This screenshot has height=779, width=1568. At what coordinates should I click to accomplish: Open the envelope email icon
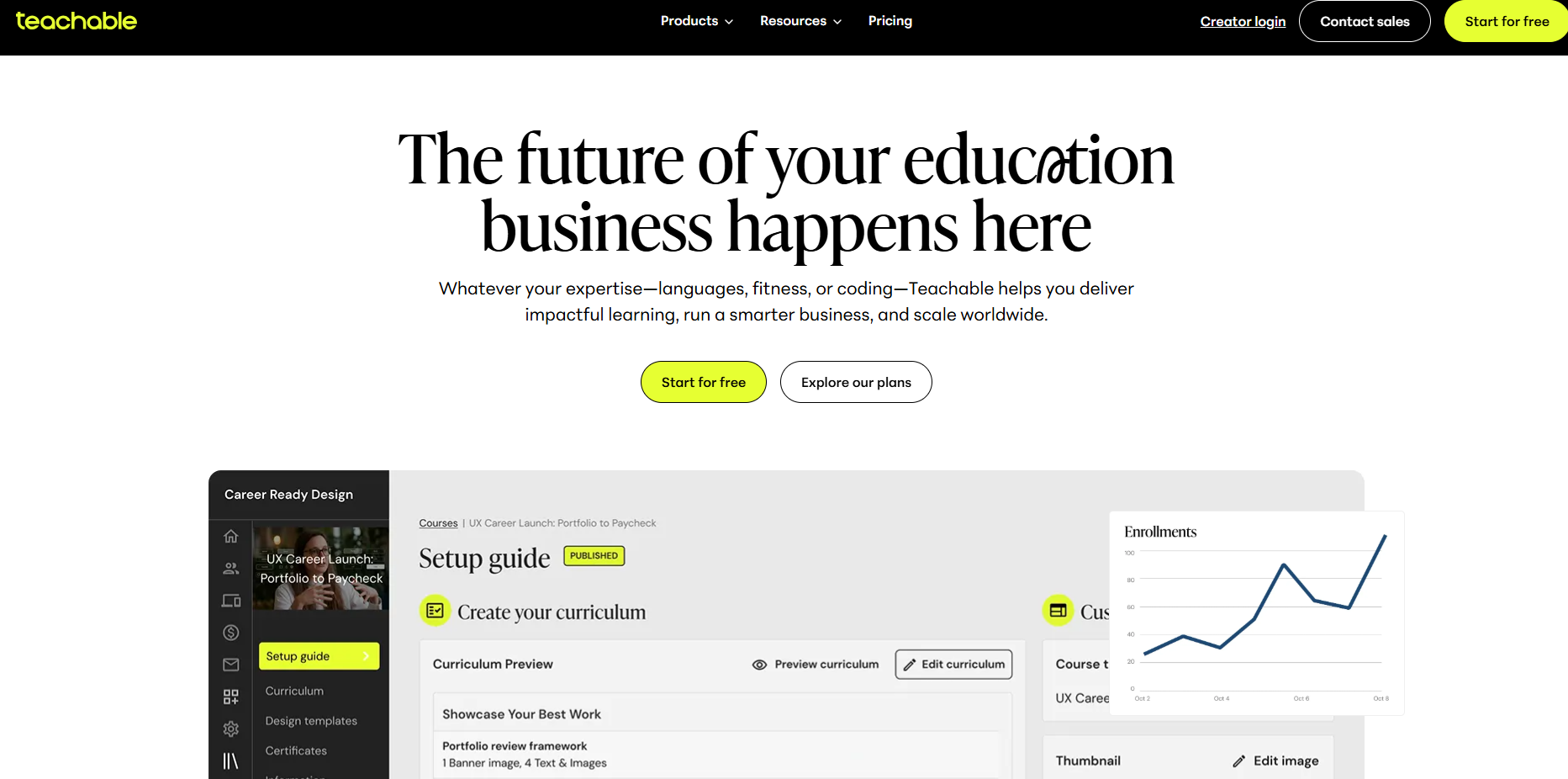[x=231, y=665]
